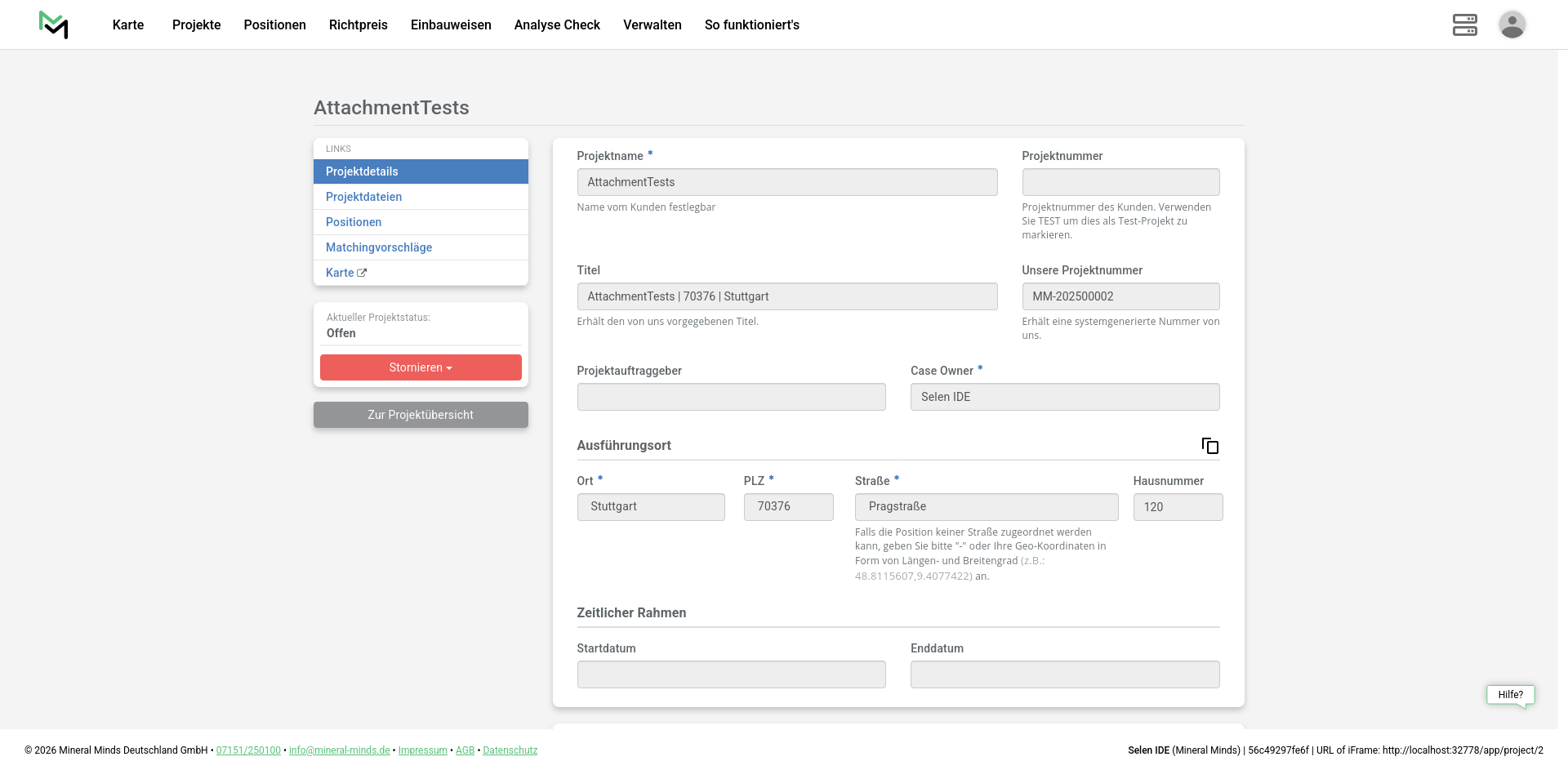
Task: Open the Impressum footer link
Action: tap(422, 750)
